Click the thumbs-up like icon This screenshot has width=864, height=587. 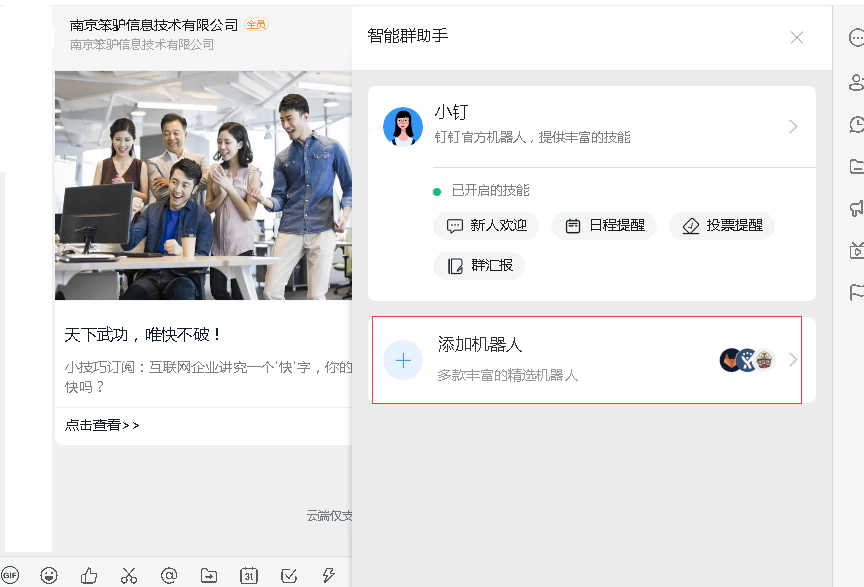(89, 575)
